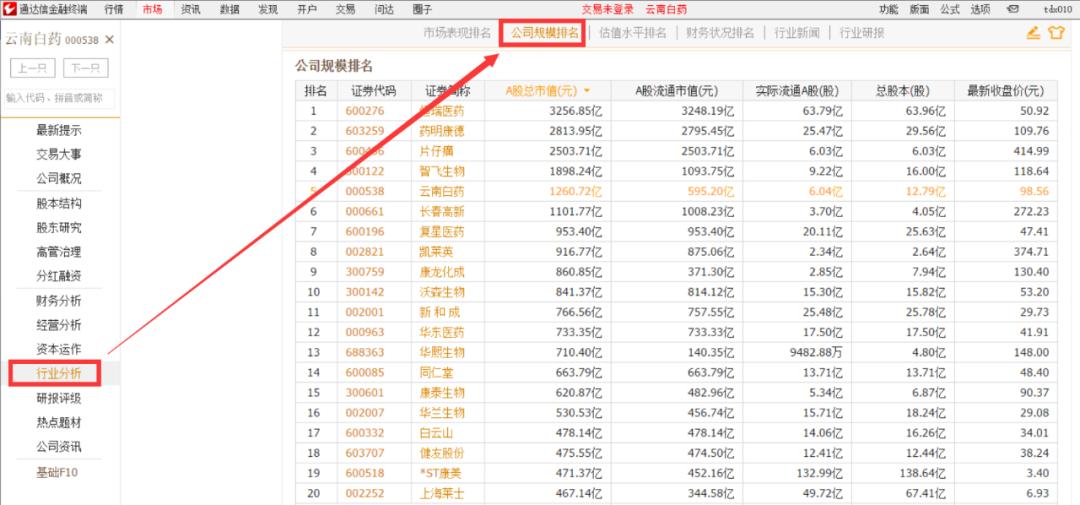
Task: Open stock code 600276 link
Action: coord(365,111)
